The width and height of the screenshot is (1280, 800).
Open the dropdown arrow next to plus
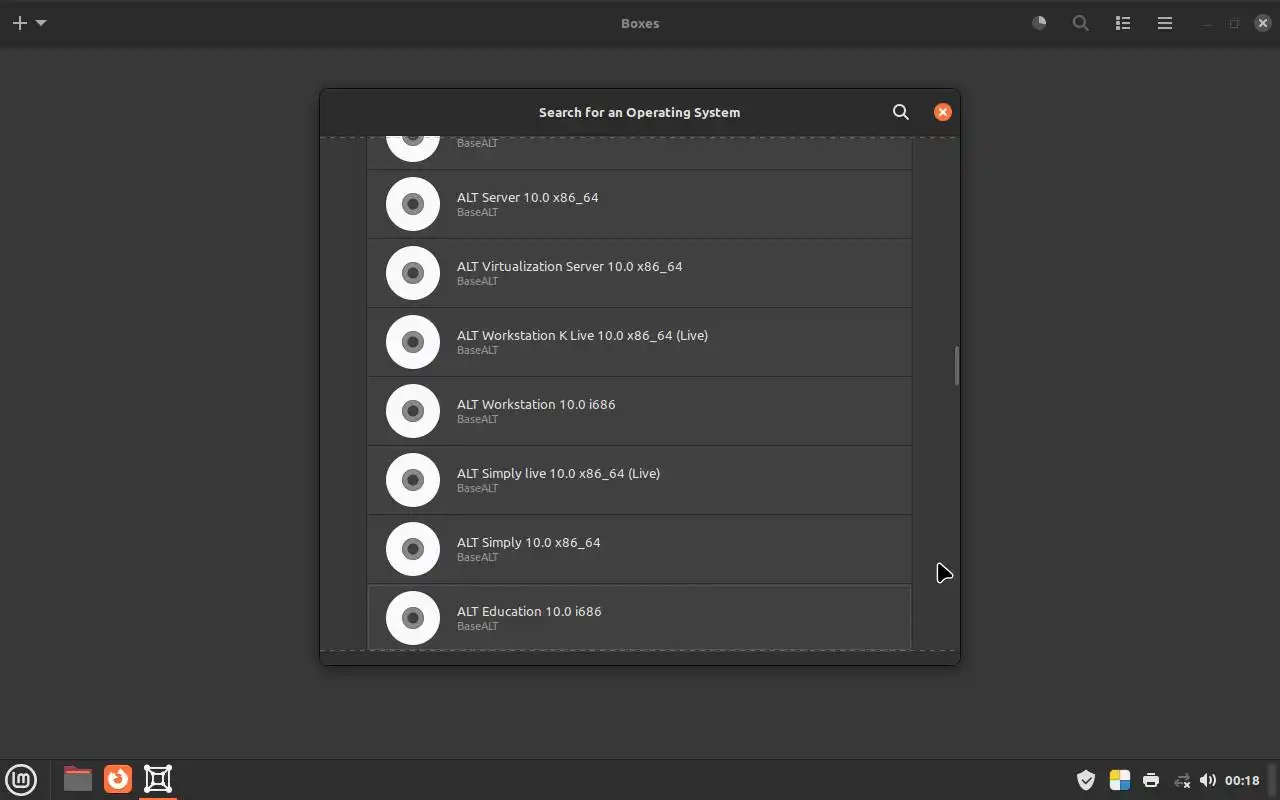41,23
